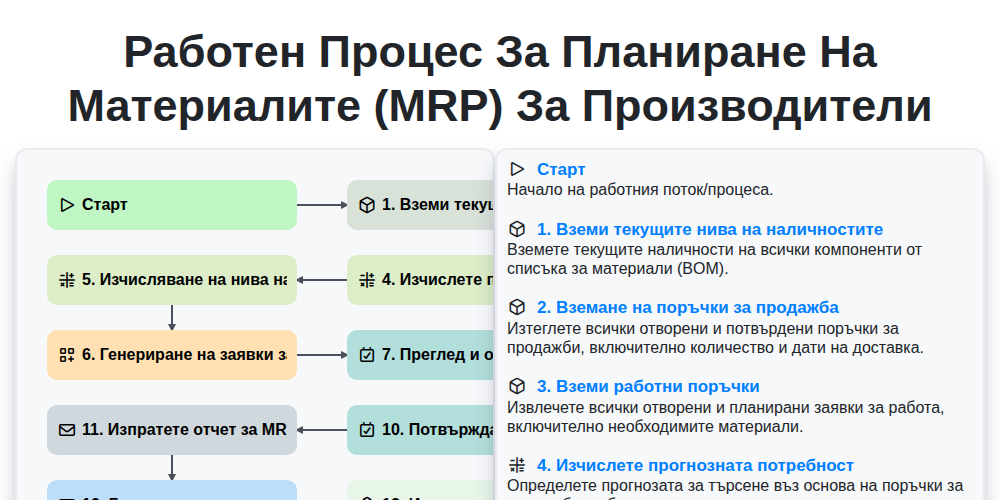The width and height of the screenshot is (1000, 500).
Task: Click the calendar-check icon in node 7. Преглед
Action: pyautogui.click(x=367, y=355)
